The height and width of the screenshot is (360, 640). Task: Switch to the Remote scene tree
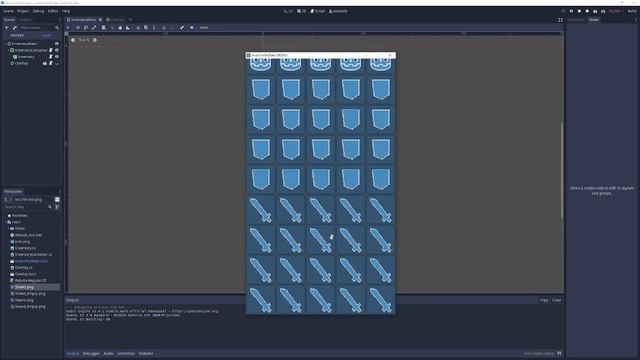(17, 36)
